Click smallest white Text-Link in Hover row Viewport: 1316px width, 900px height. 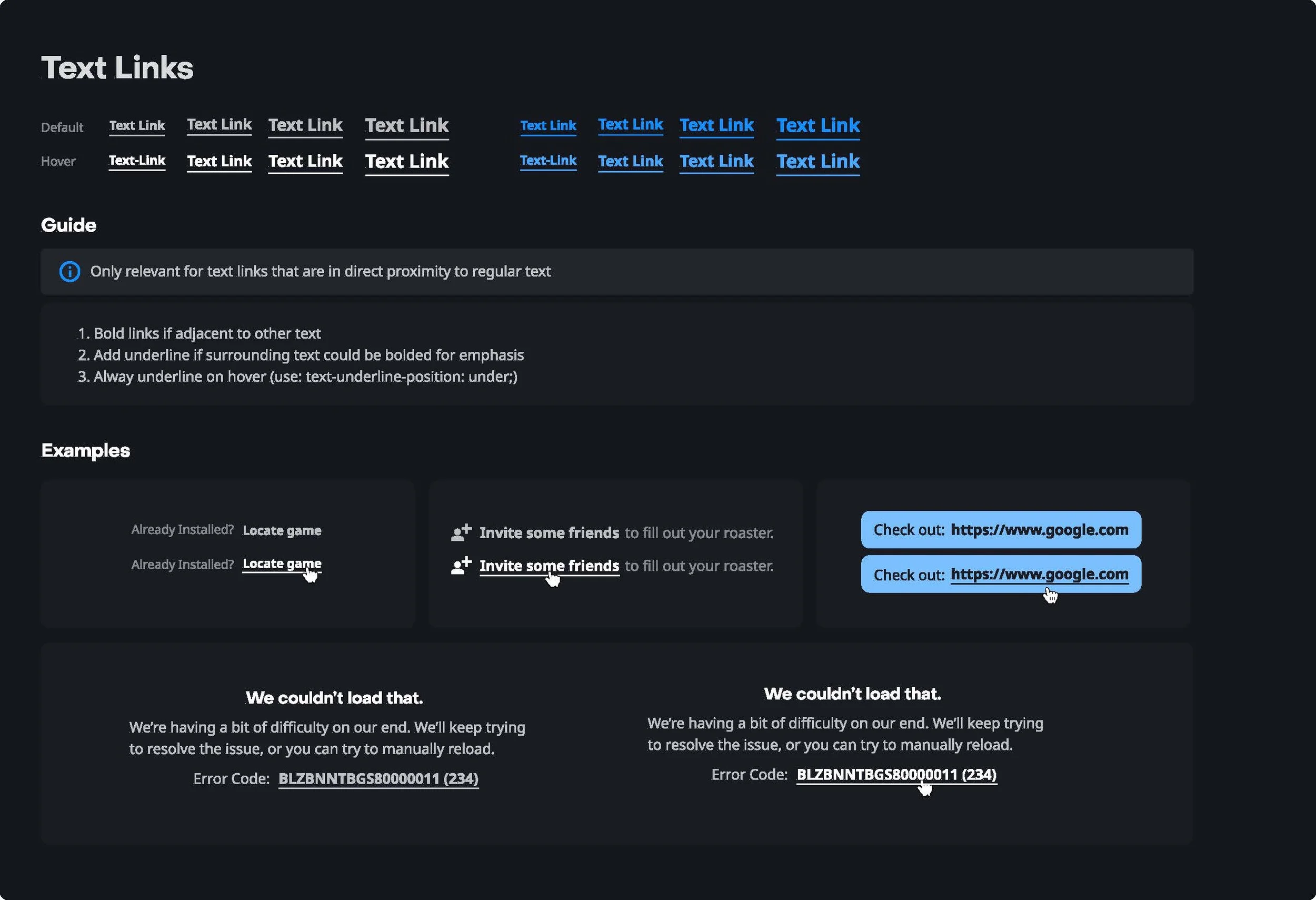(136, 161)
